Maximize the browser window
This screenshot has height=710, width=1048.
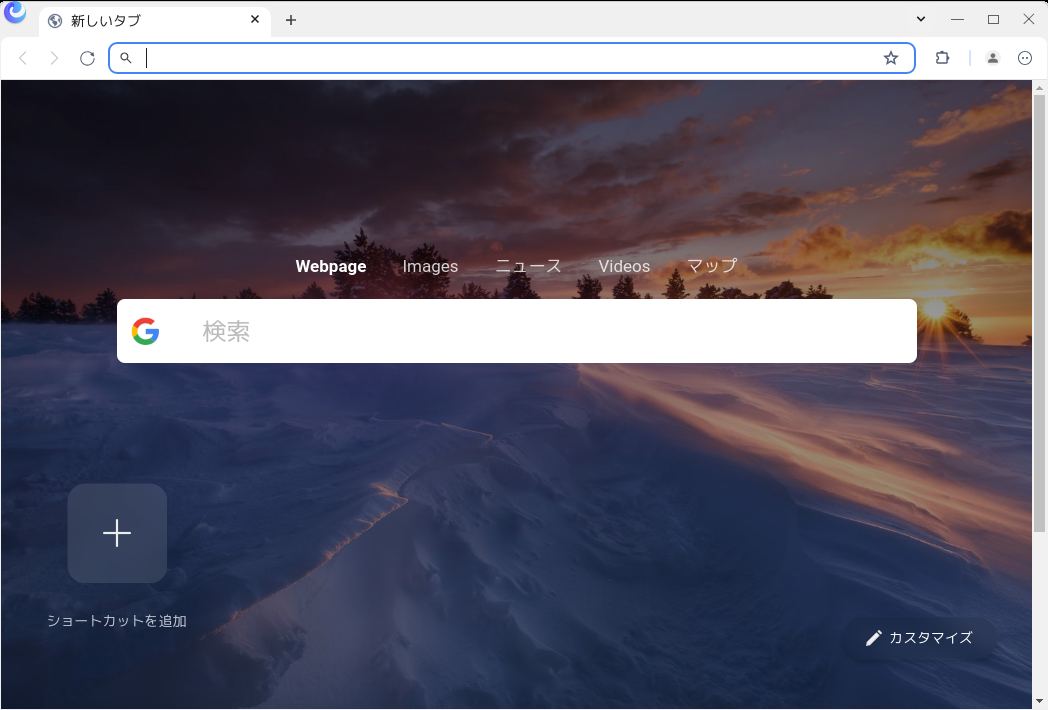click(993, 19)
